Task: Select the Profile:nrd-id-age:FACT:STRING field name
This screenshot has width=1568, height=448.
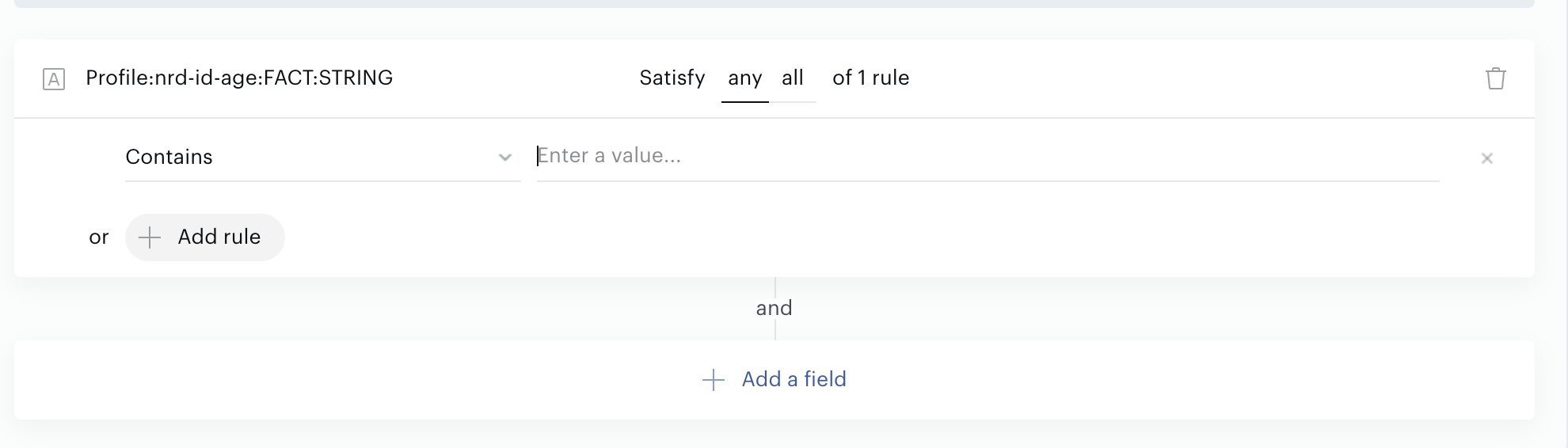Action: [x=239, y=78]
